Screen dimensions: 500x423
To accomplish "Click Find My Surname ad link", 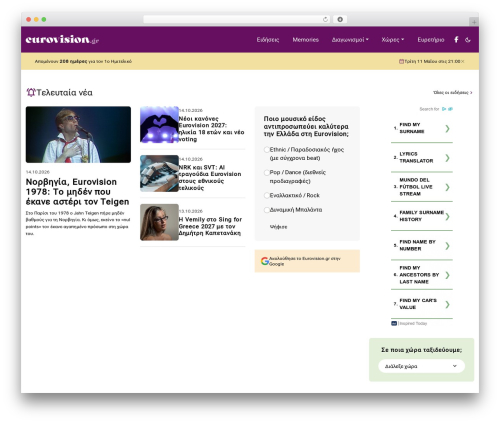I will tap(412, 128).
